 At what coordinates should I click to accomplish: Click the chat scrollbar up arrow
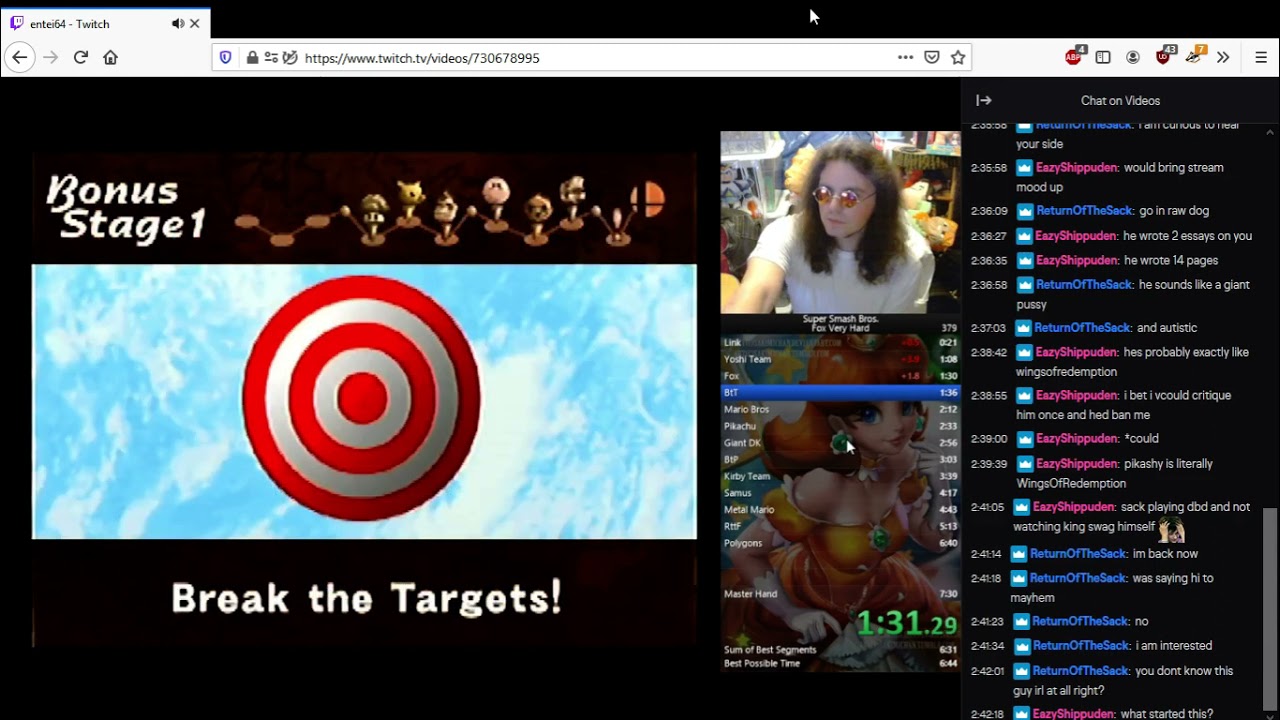[1270, 131]
